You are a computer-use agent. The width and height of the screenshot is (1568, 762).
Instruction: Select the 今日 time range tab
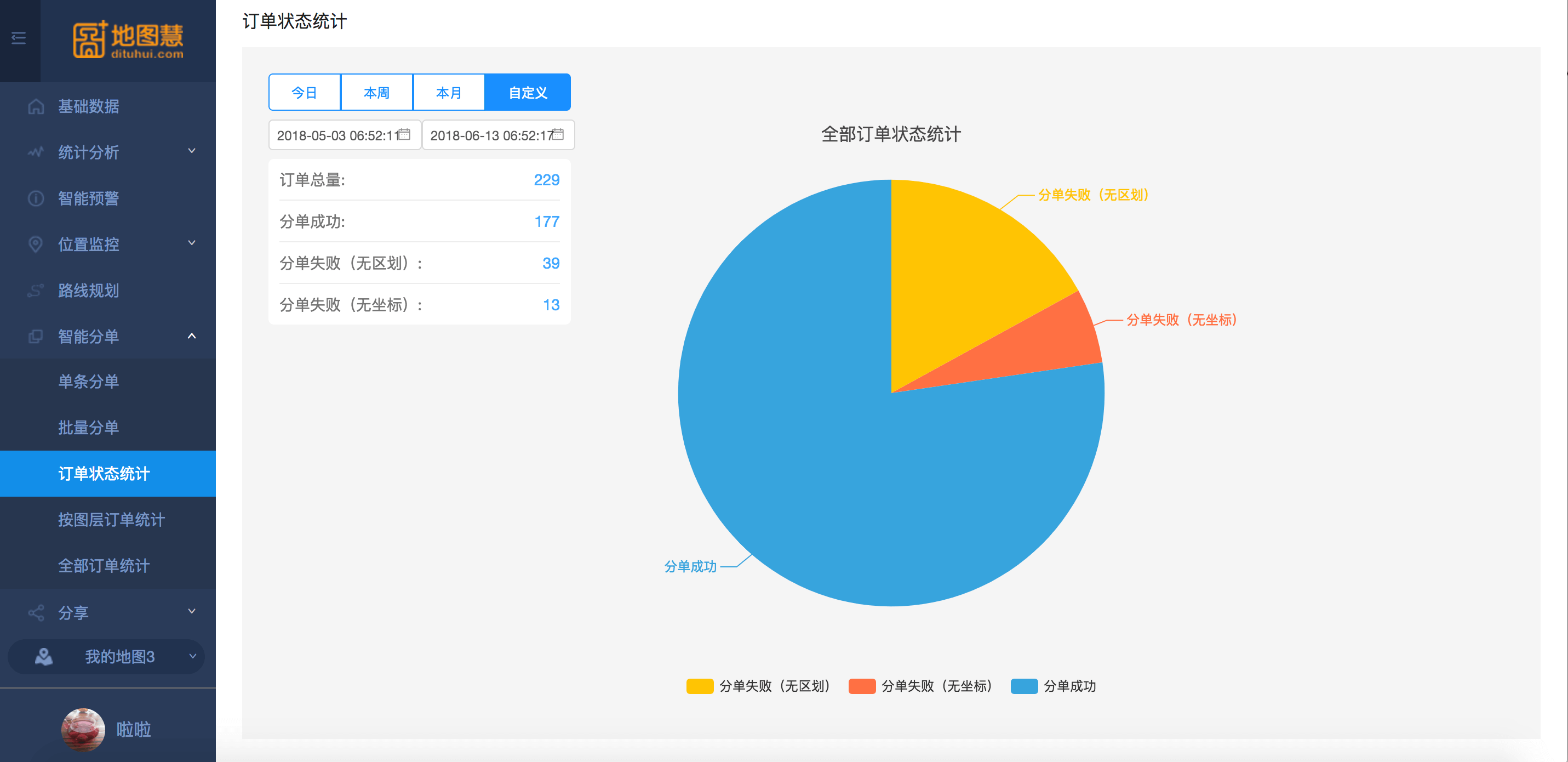pos(305,93)
